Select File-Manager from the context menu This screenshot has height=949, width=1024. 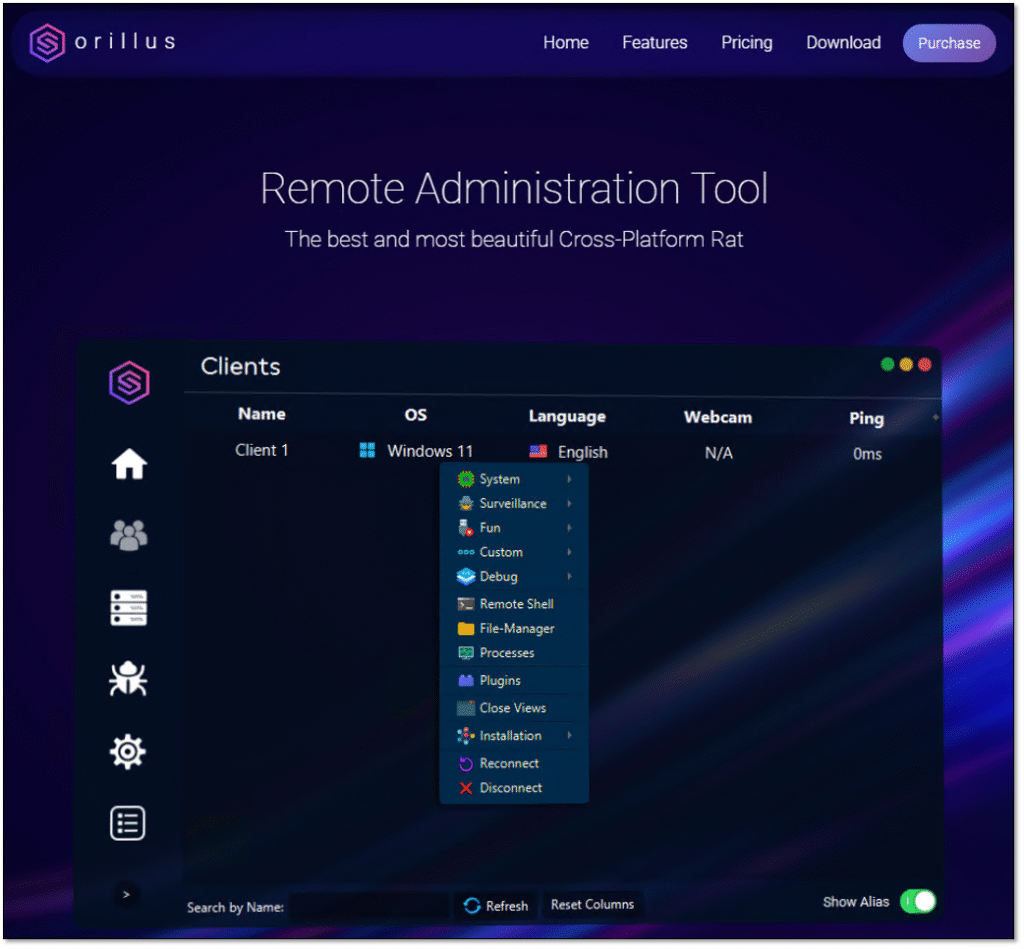(514, 629)
